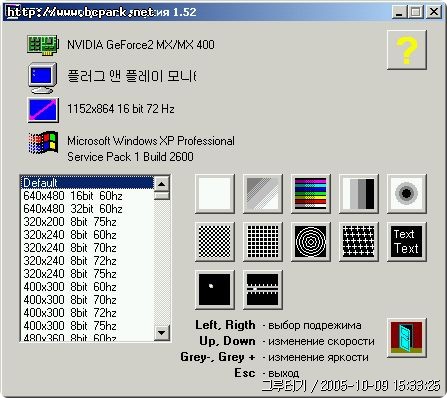Select the Text readability test
Image resolution: width=447 pixels, height=398 pixels.
[x=407, y=242]
